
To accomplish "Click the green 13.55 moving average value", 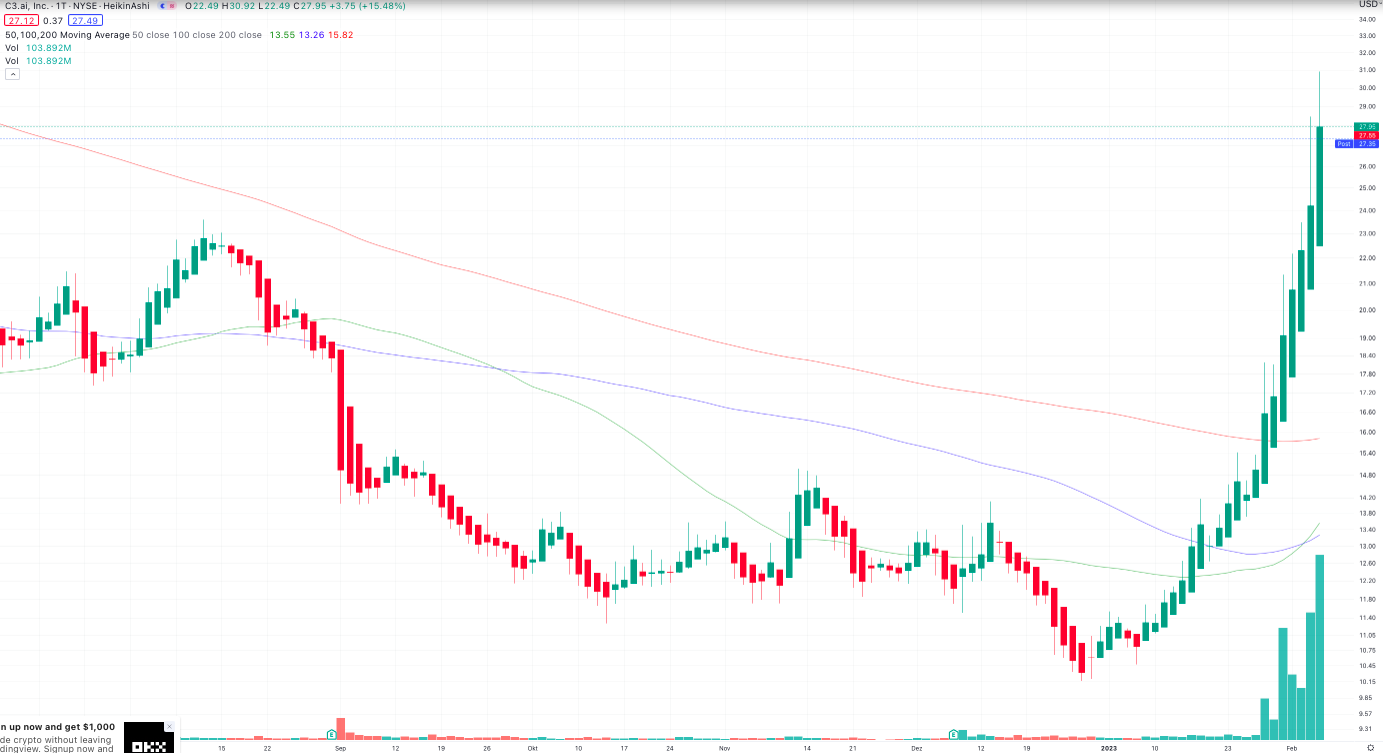I will (x=284, y=34).
